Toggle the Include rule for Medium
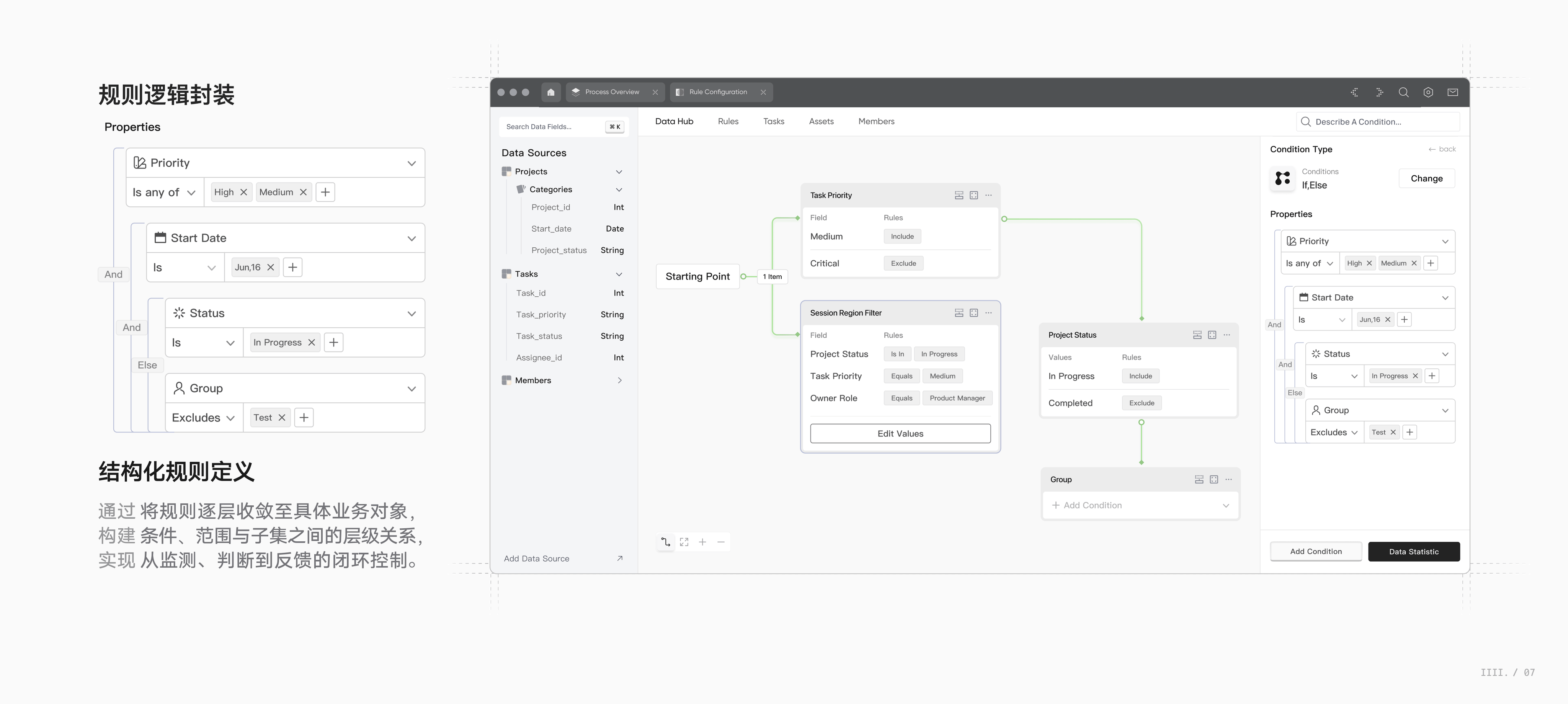This screenshot has height=704, width=1568. pos(902,237)
